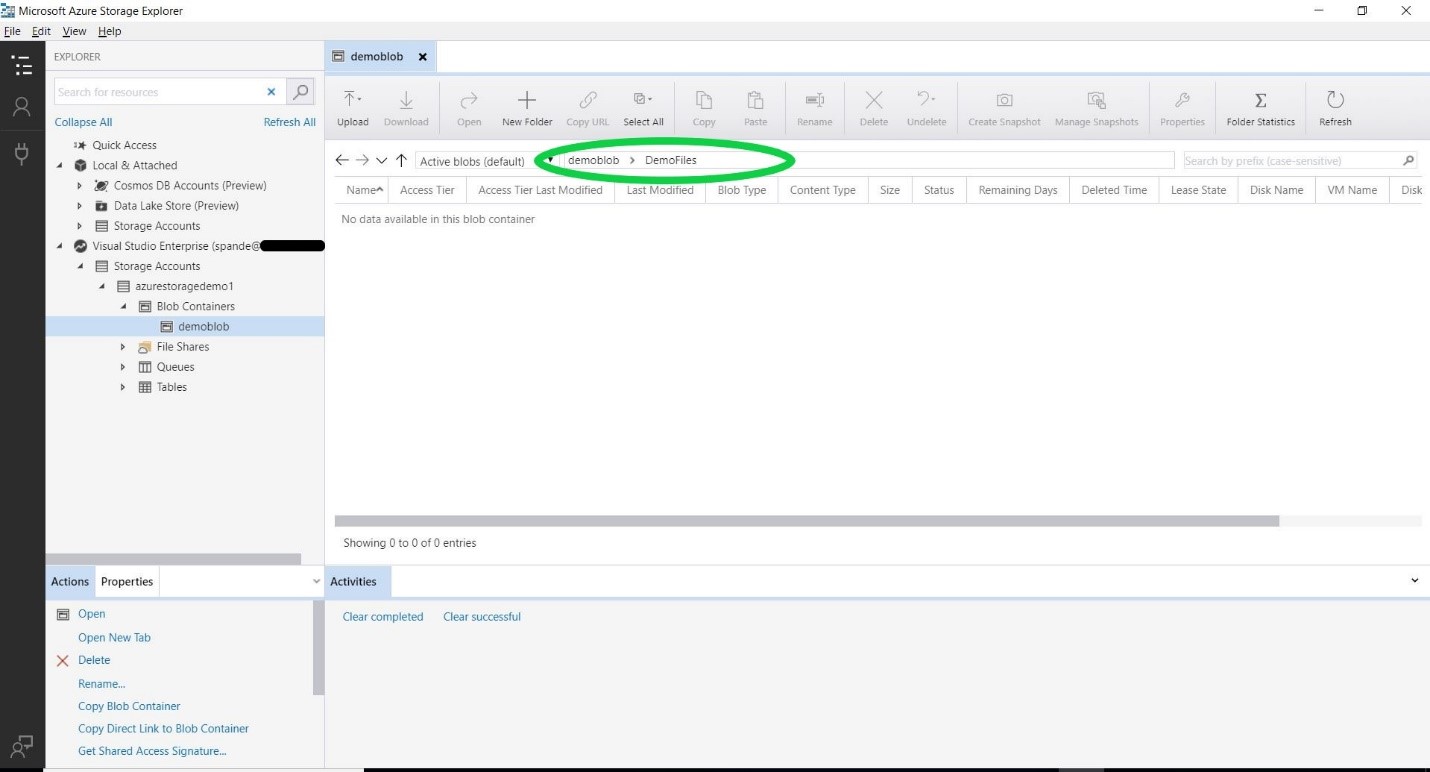Click the Collapse All link

pos(83,122)
